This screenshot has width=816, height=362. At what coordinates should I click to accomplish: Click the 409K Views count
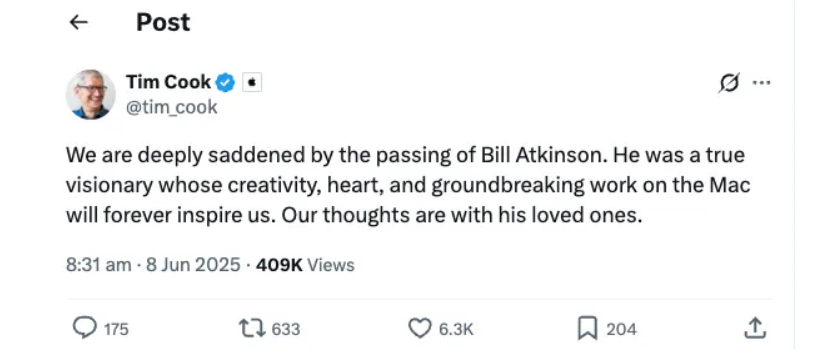[x=305, y=265]
